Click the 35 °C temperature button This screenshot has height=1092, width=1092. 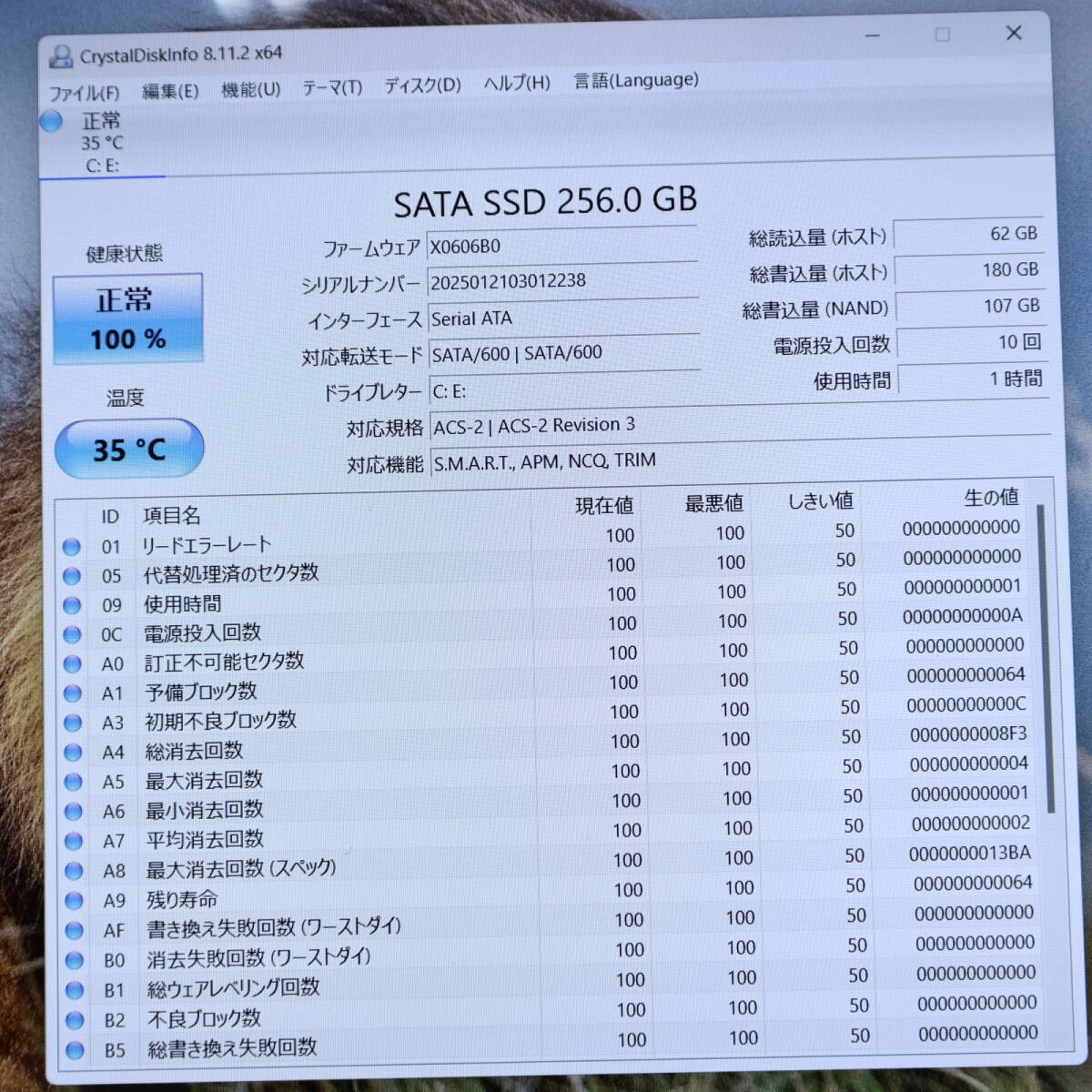(129, 449)
